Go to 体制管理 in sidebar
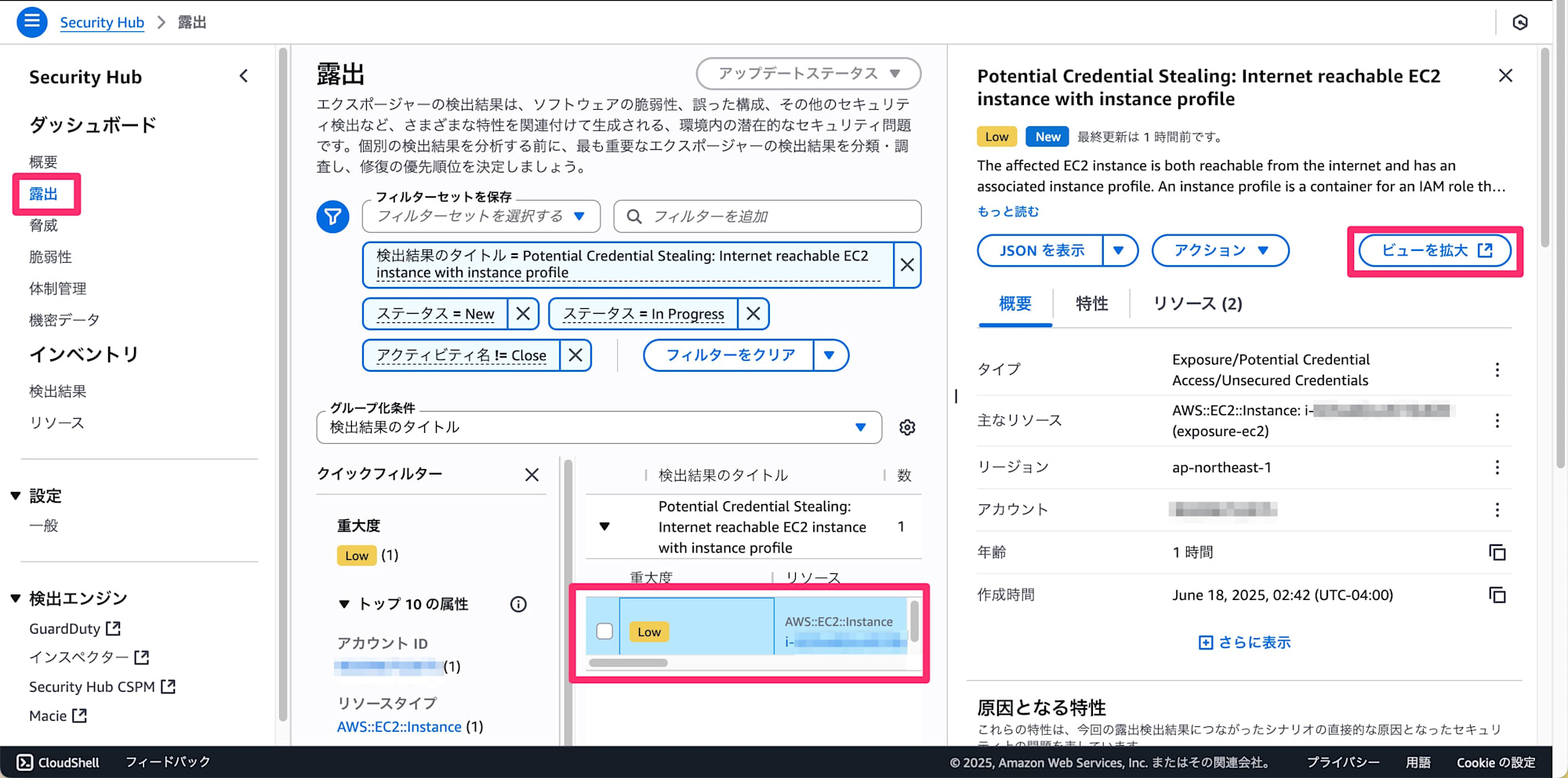Screen dimensions: 1568x778 click(x=58, y=289)
